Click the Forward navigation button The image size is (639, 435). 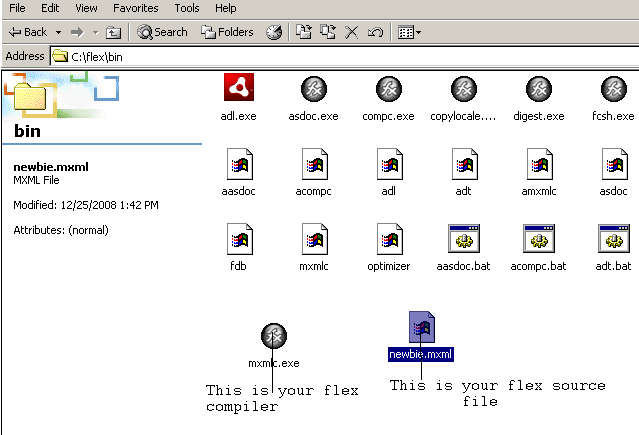77,32
